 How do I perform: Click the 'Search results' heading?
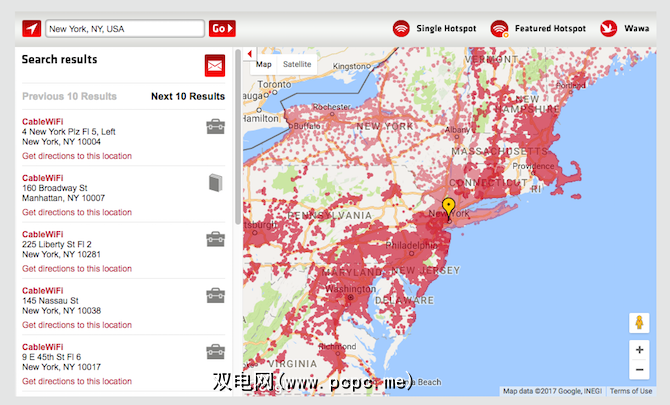click(x=59, y=59)
